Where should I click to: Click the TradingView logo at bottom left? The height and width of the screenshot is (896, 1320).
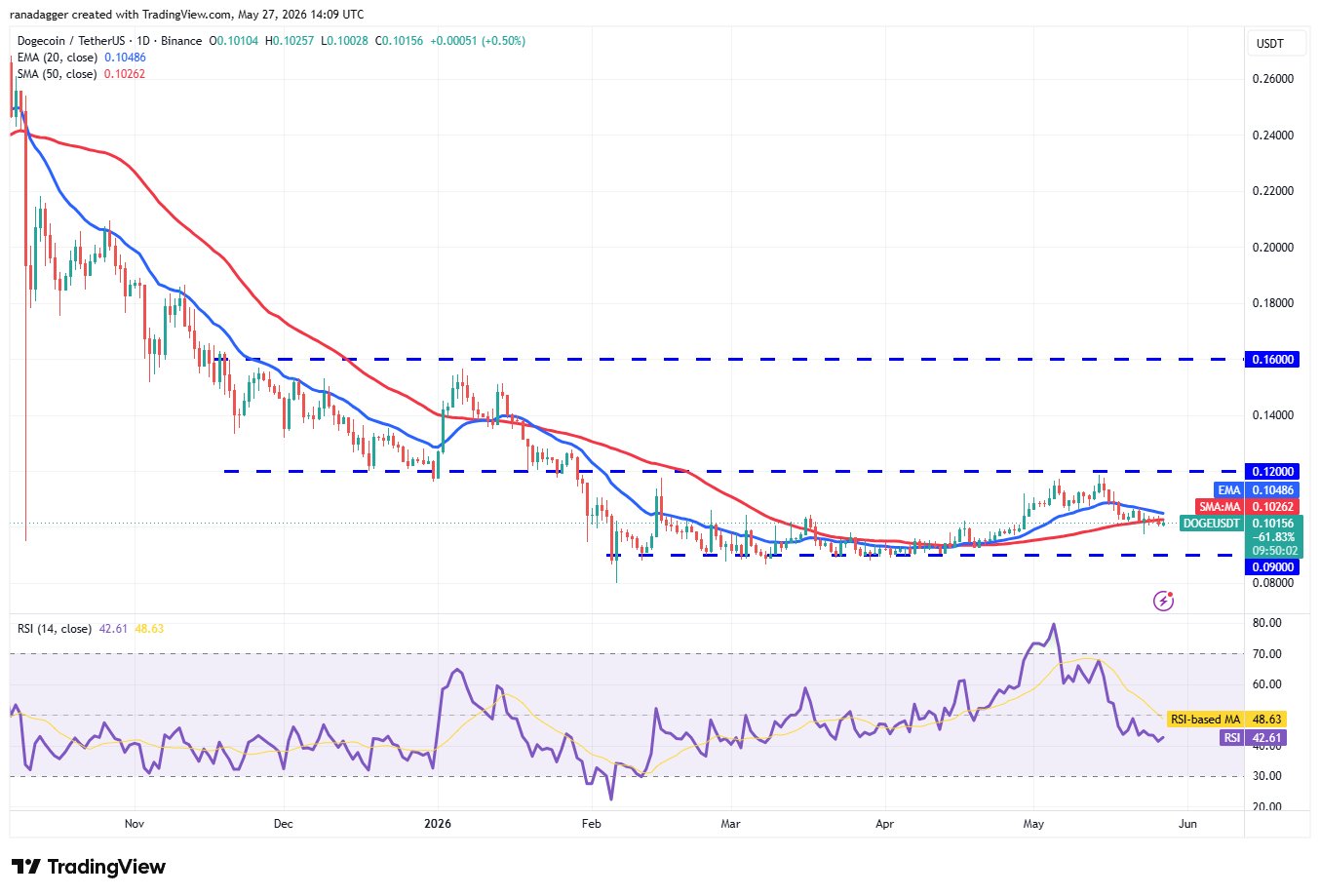click(88, 867)
